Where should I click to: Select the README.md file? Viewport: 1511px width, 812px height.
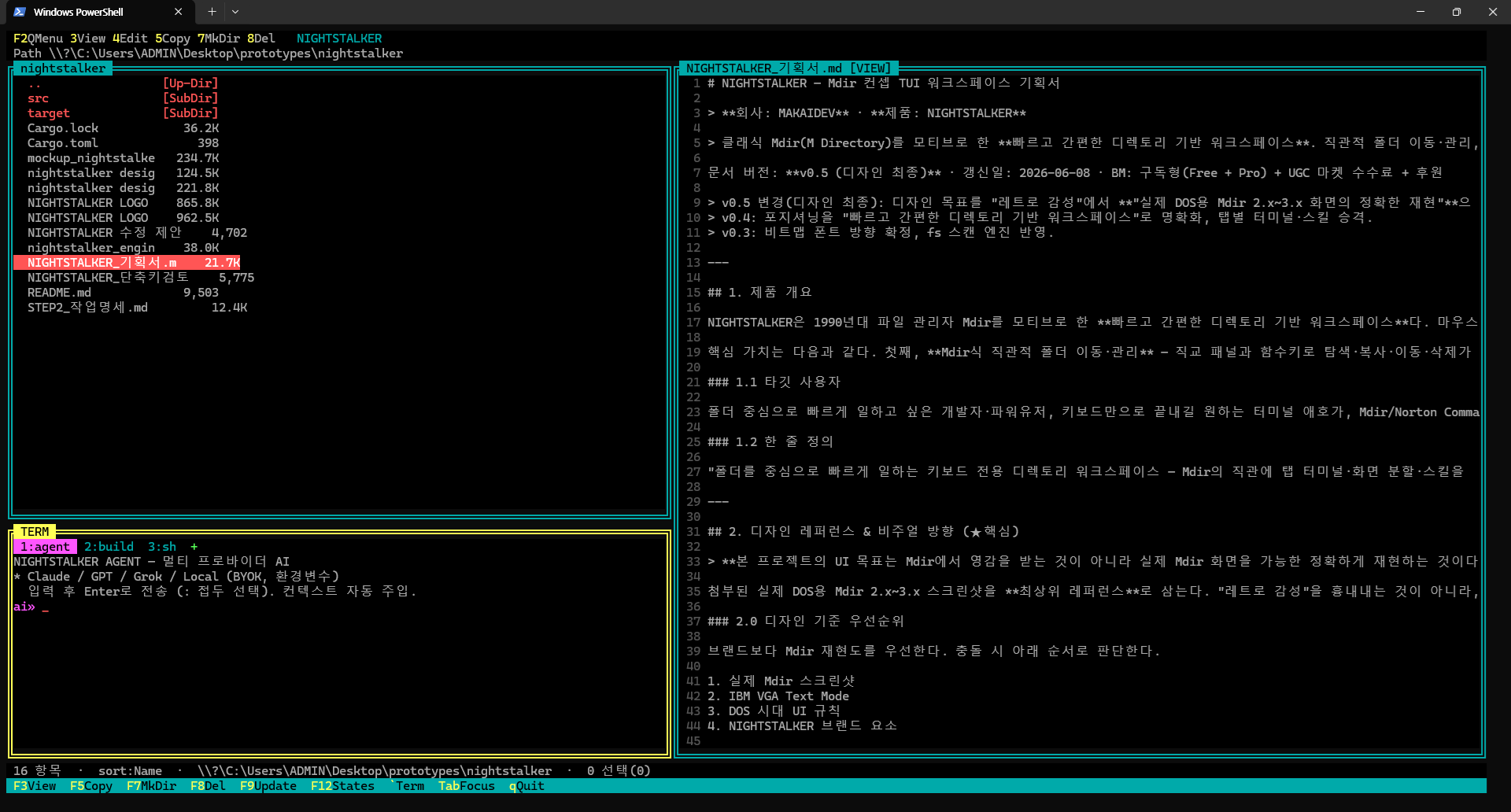[123, 293]
